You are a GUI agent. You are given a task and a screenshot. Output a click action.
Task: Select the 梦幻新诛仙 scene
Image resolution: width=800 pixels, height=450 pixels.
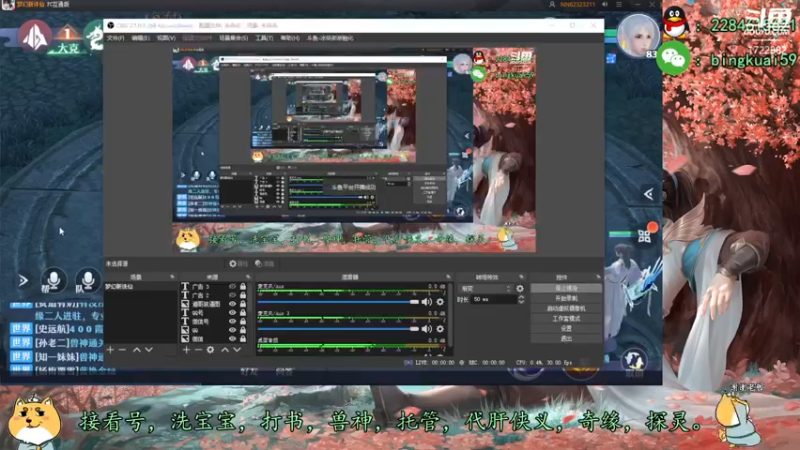tap(119, 287)
